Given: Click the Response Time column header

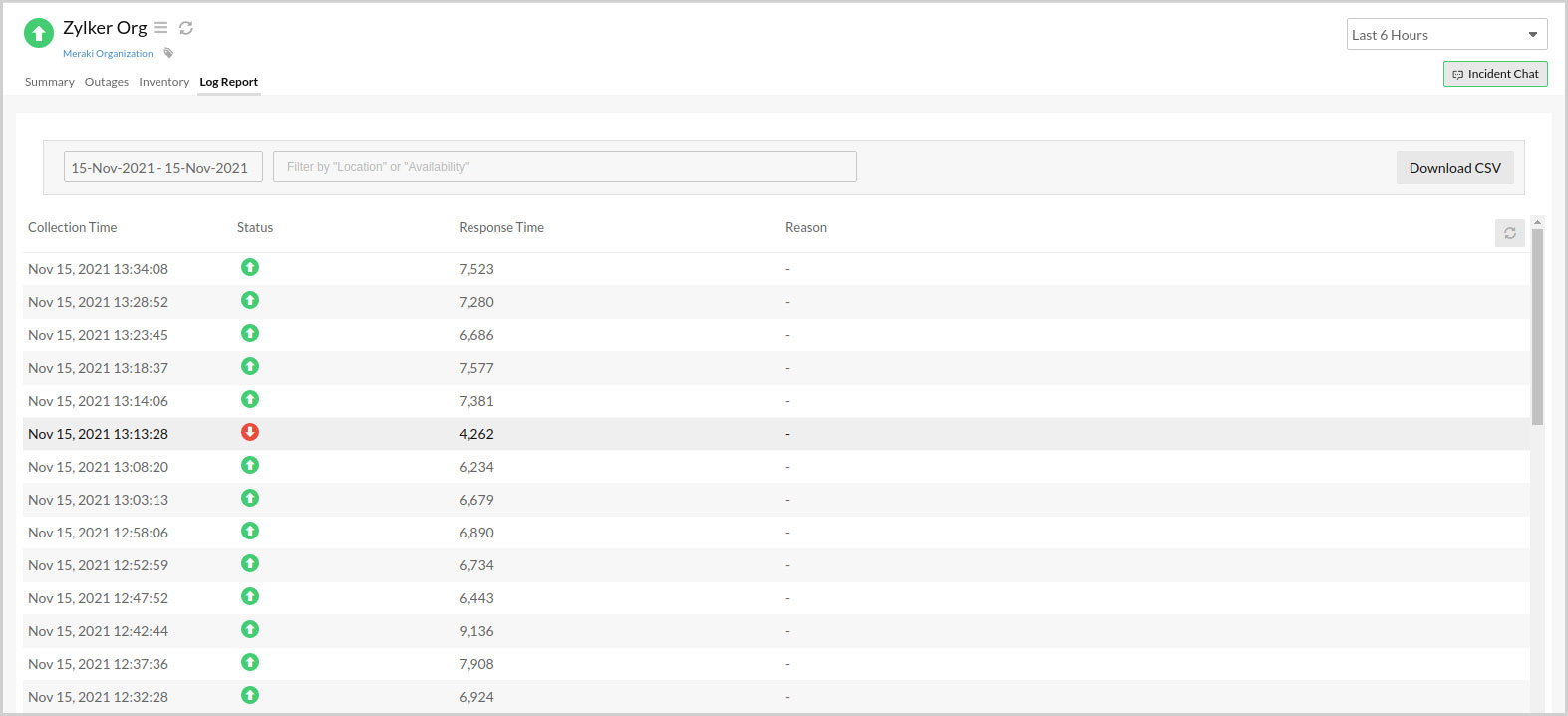Looking at the screenshot, I should (x=501, y=227).
